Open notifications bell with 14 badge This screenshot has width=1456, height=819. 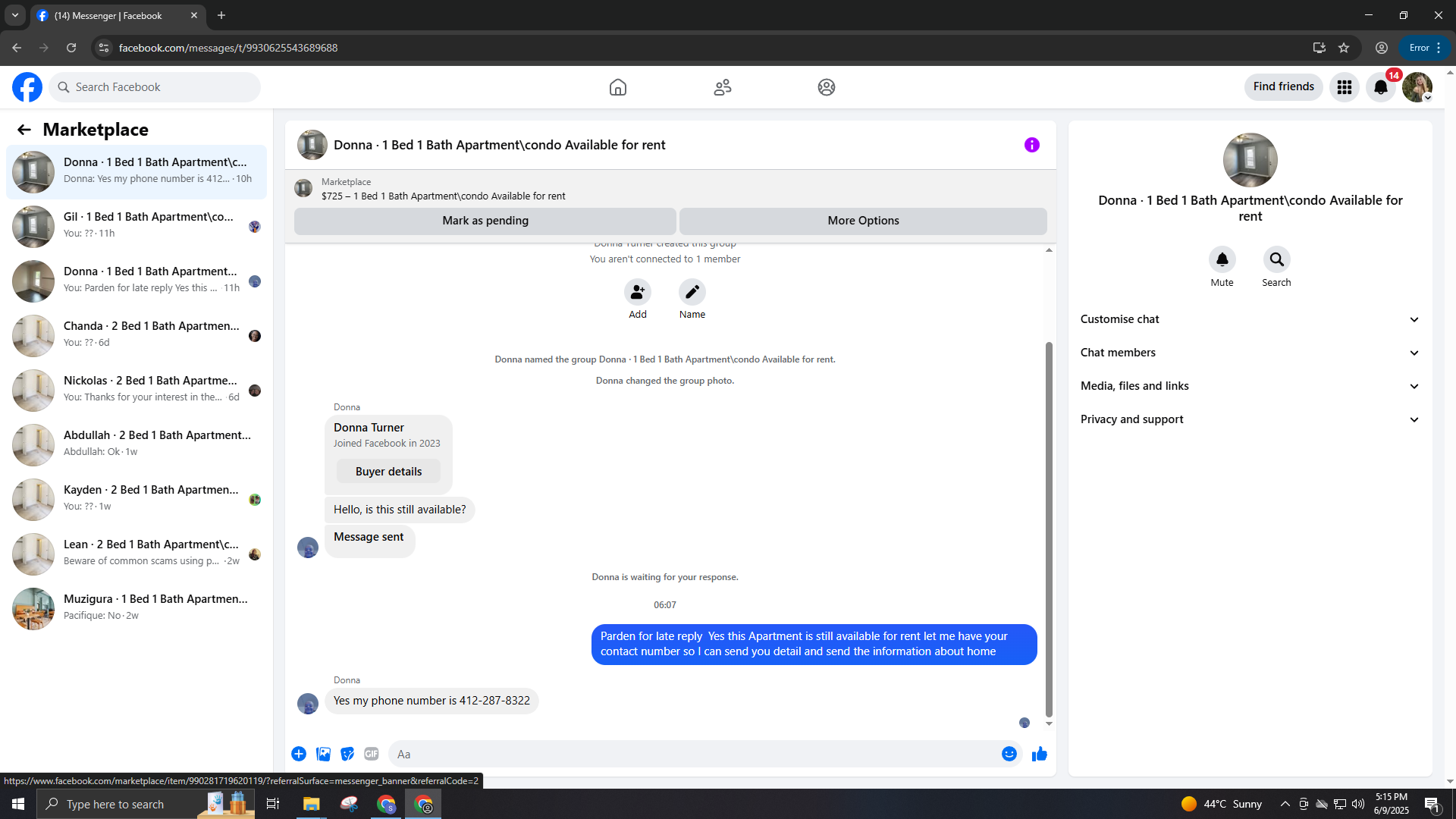1381,87
